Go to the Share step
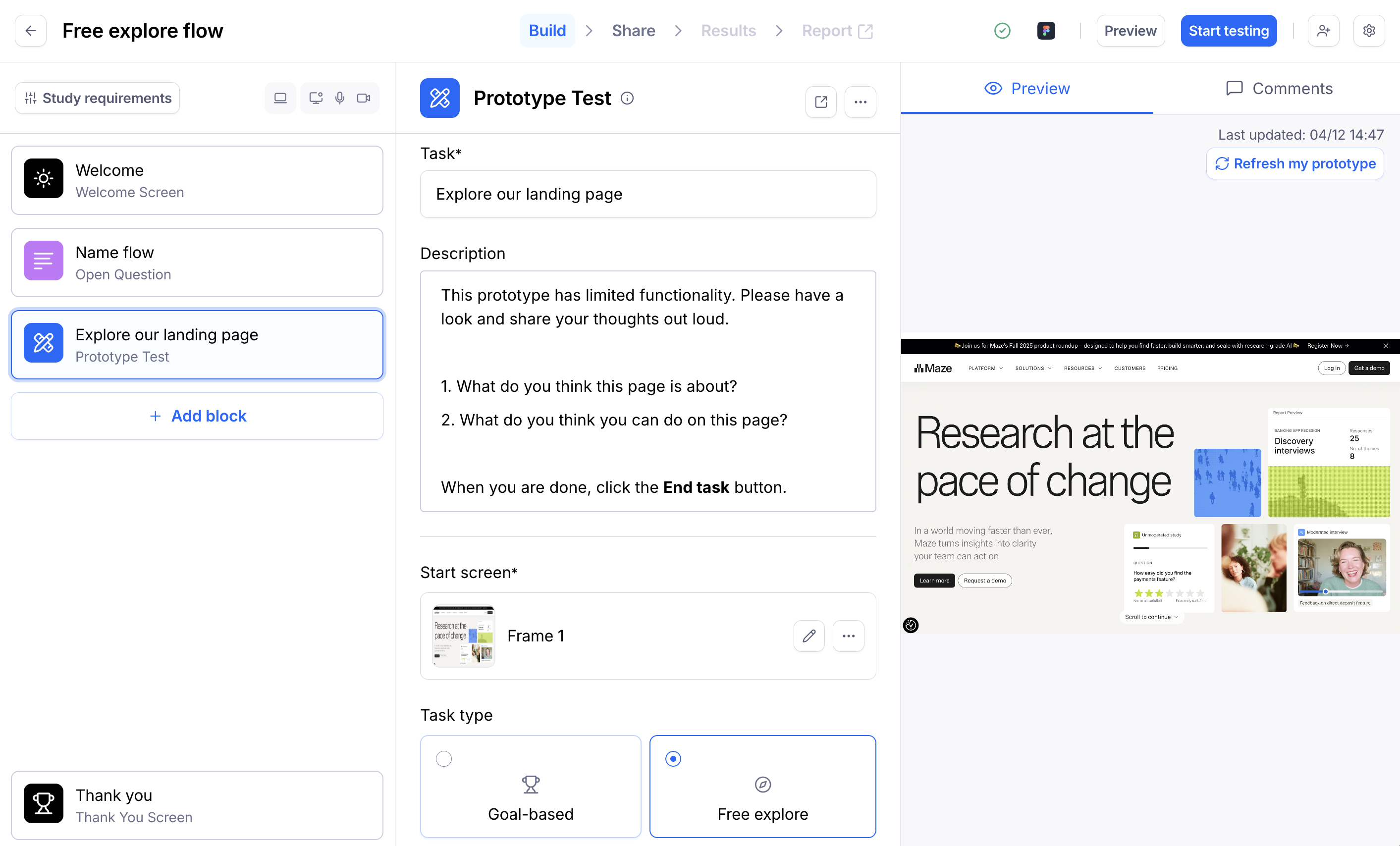 tap(633, 31)
